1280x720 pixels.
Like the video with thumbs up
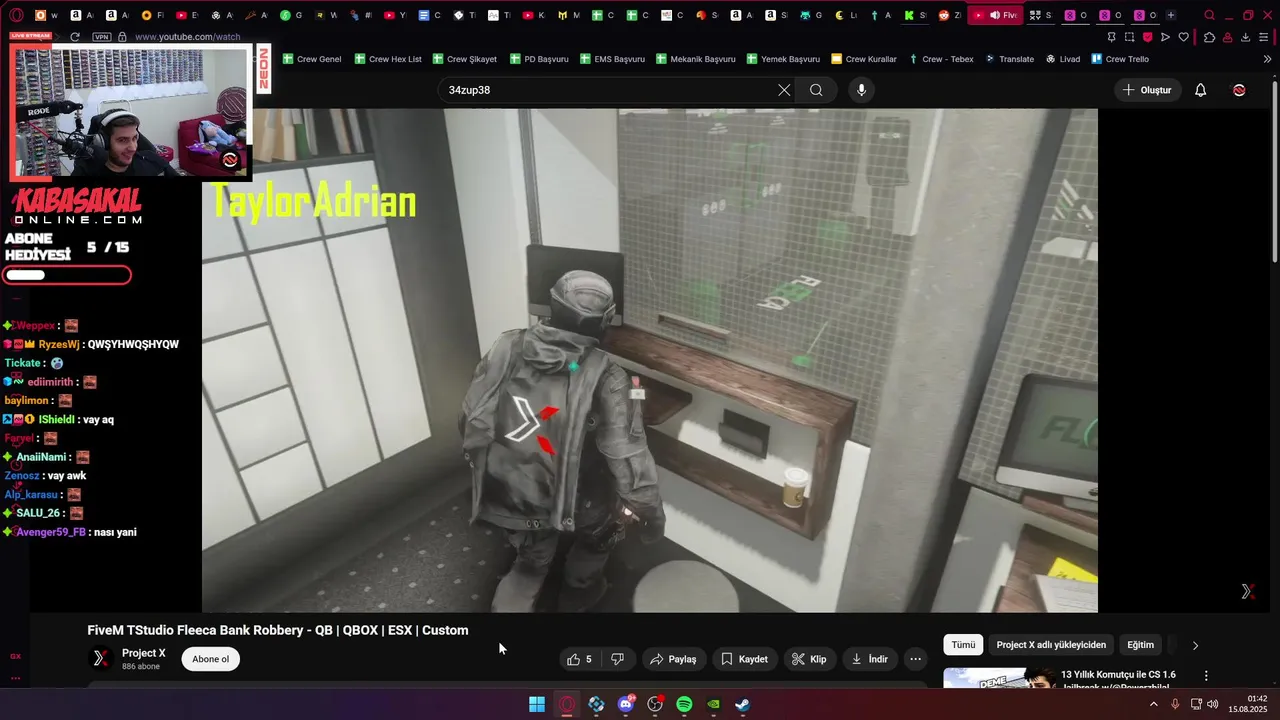coord(580,659)
